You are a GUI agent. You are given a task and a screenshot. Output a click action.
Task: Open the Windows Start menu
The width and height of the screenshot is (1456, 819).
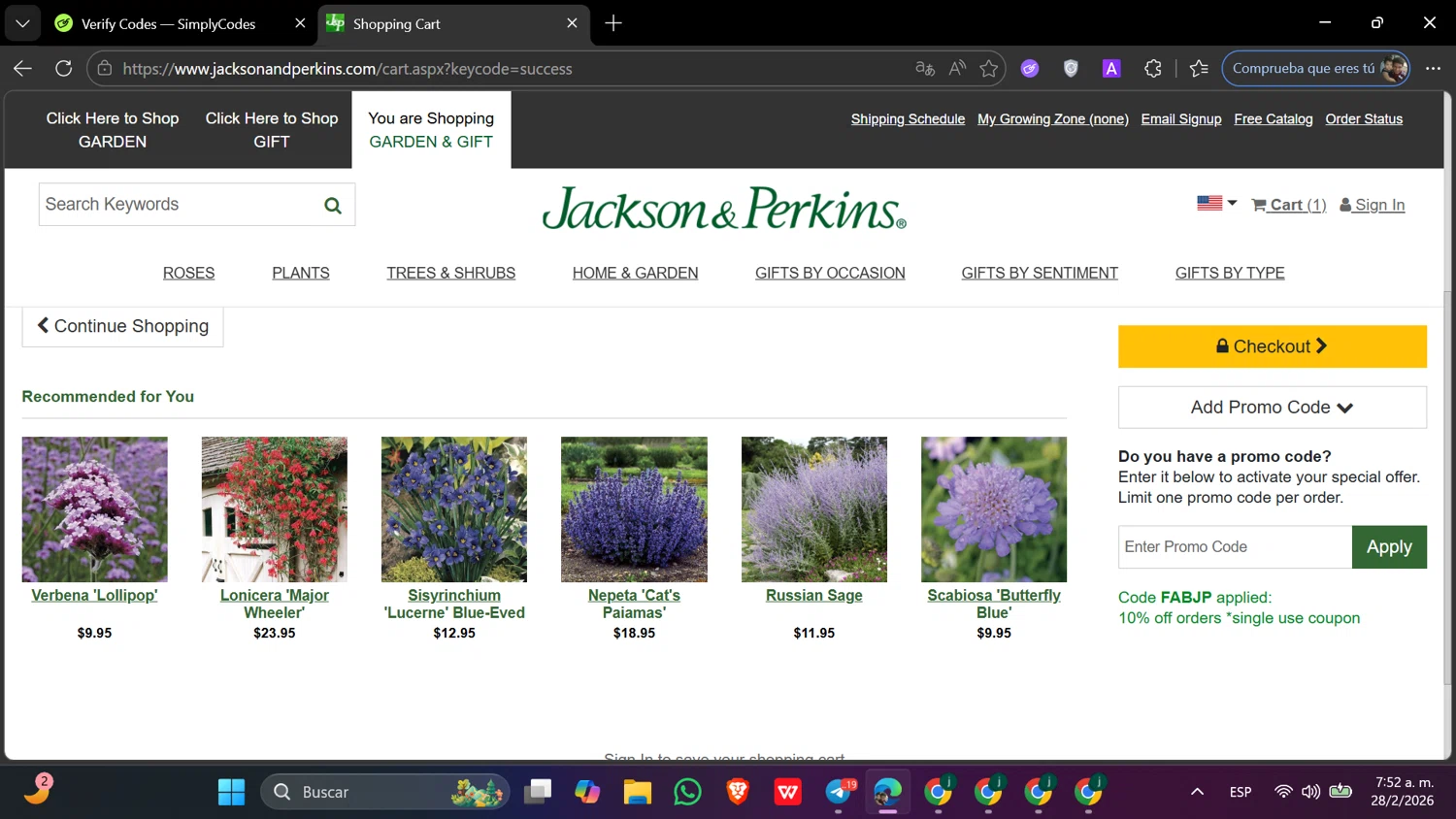(x=232, y=793)
